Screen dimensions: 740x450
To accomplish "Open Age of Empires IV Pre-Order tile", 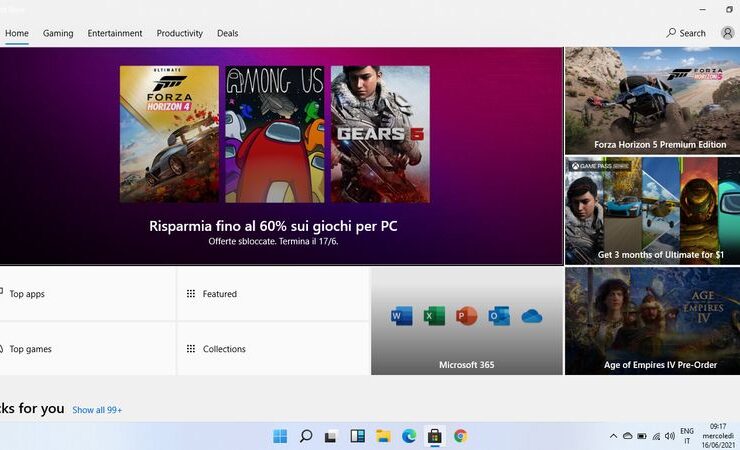I will click(652, 321).
